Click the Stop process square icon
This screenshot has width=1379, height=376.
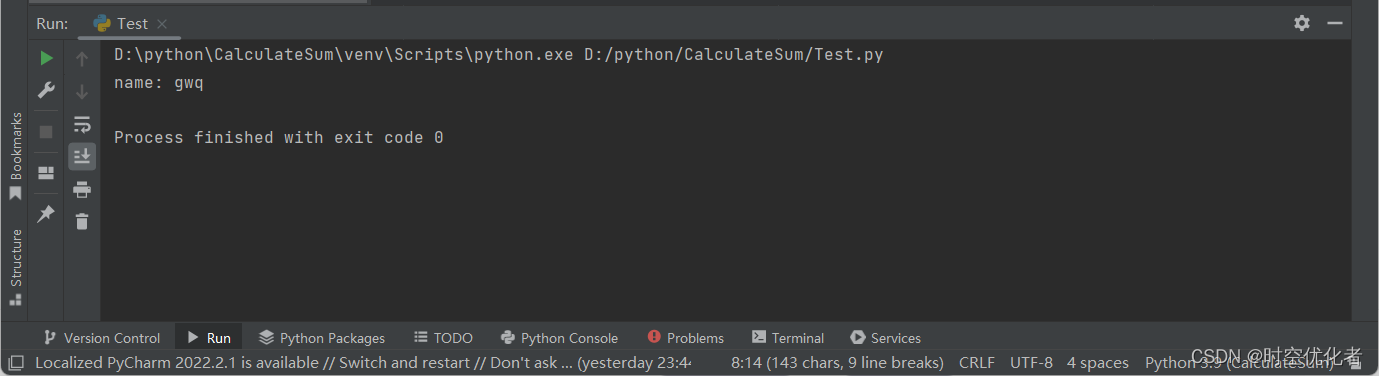click(x=46, y=132)
